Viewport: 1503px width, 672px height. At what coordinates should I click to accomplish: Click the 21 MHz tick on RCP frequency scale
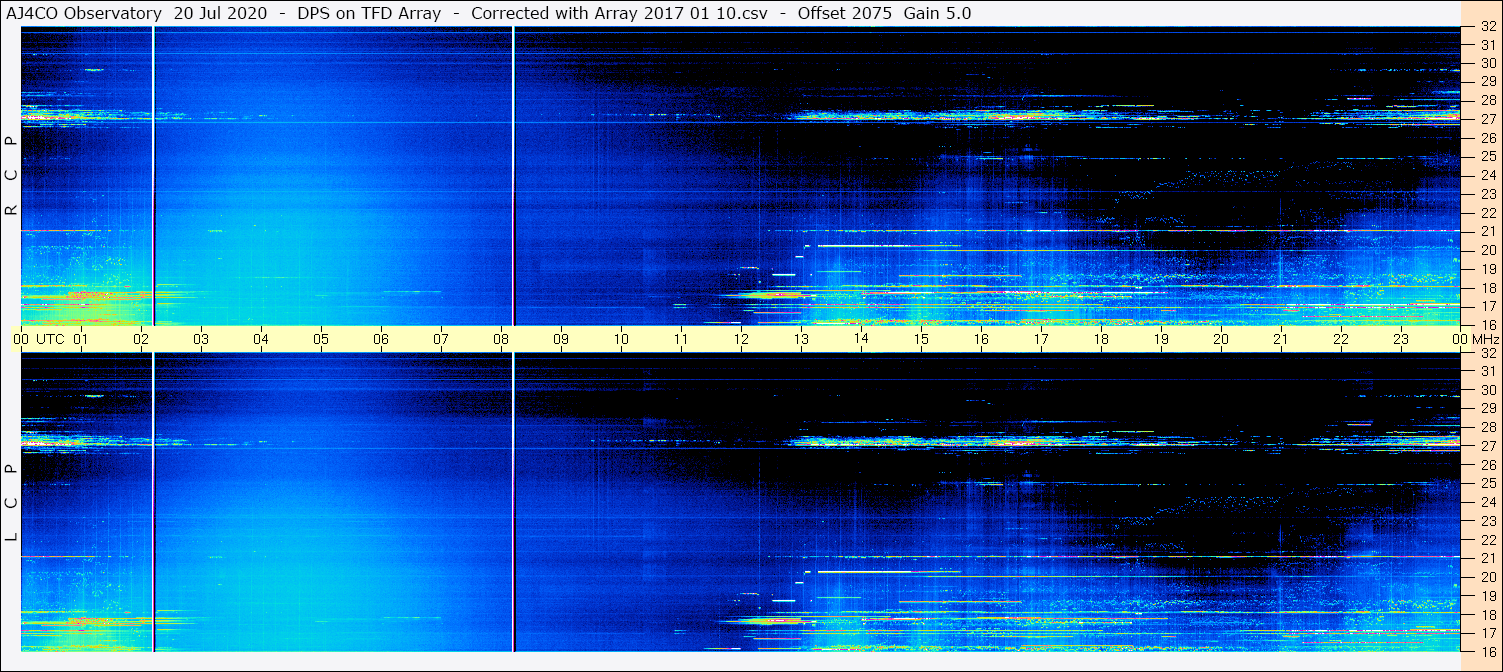[x=1487, y=231]
